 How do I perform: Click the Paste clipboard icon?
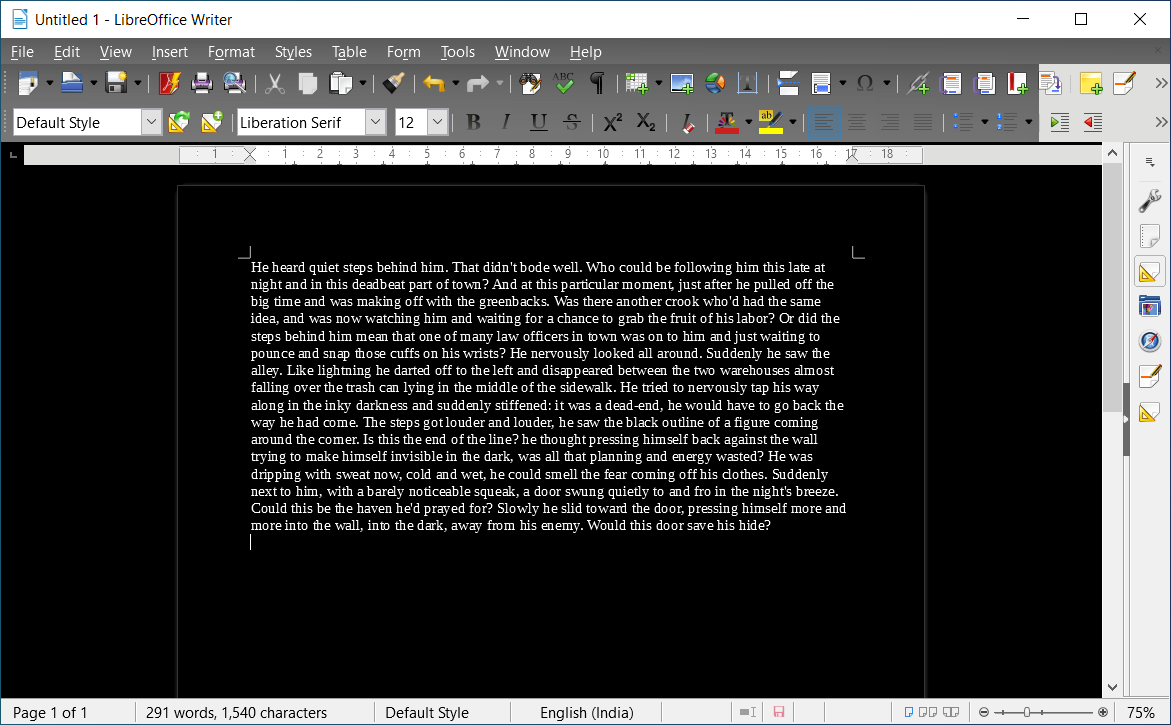(x=341, y=83)
